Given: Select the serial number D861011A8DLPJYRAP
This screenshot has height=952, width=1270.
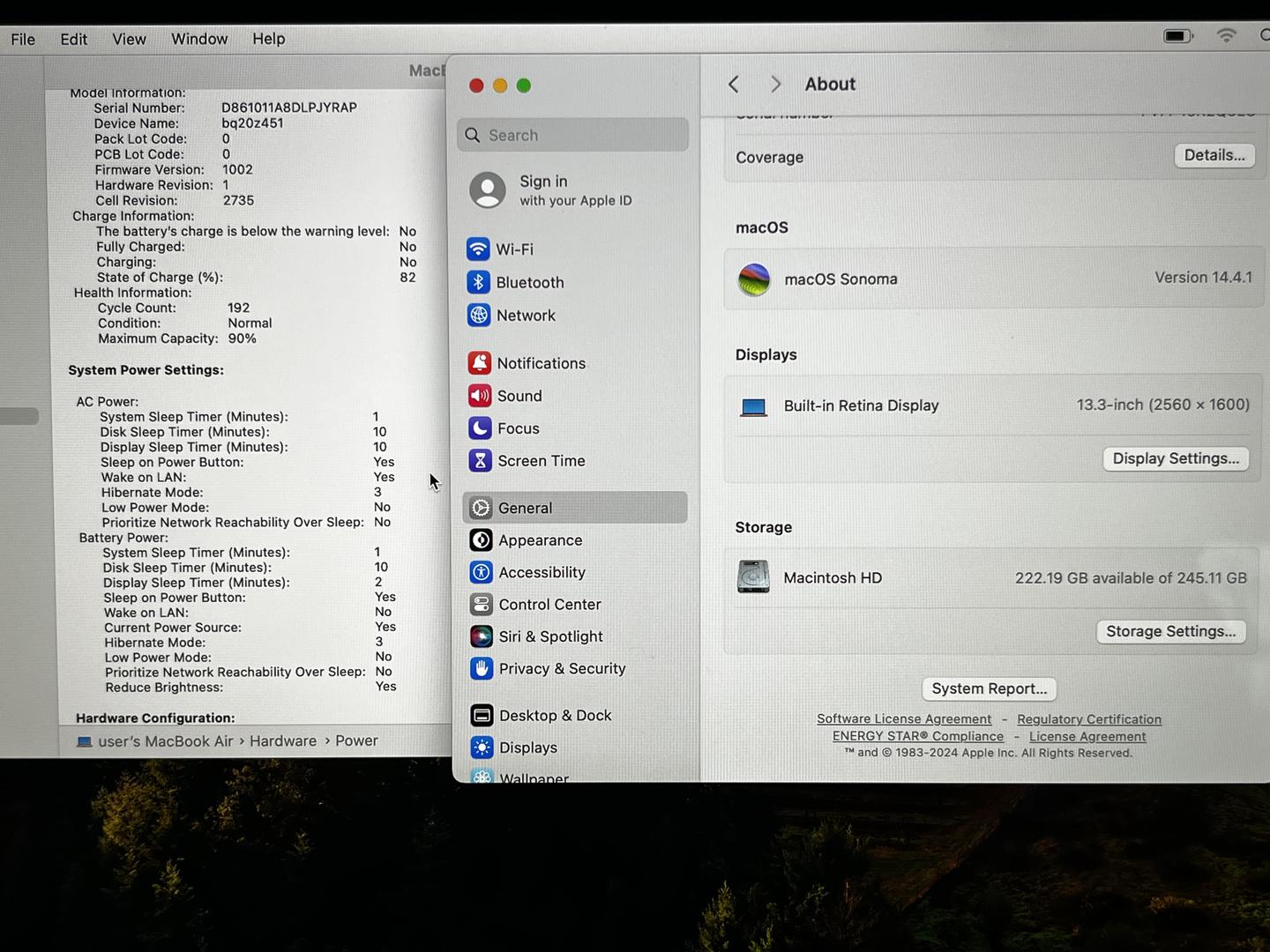Looking at the screenshot, I should 289,108.
